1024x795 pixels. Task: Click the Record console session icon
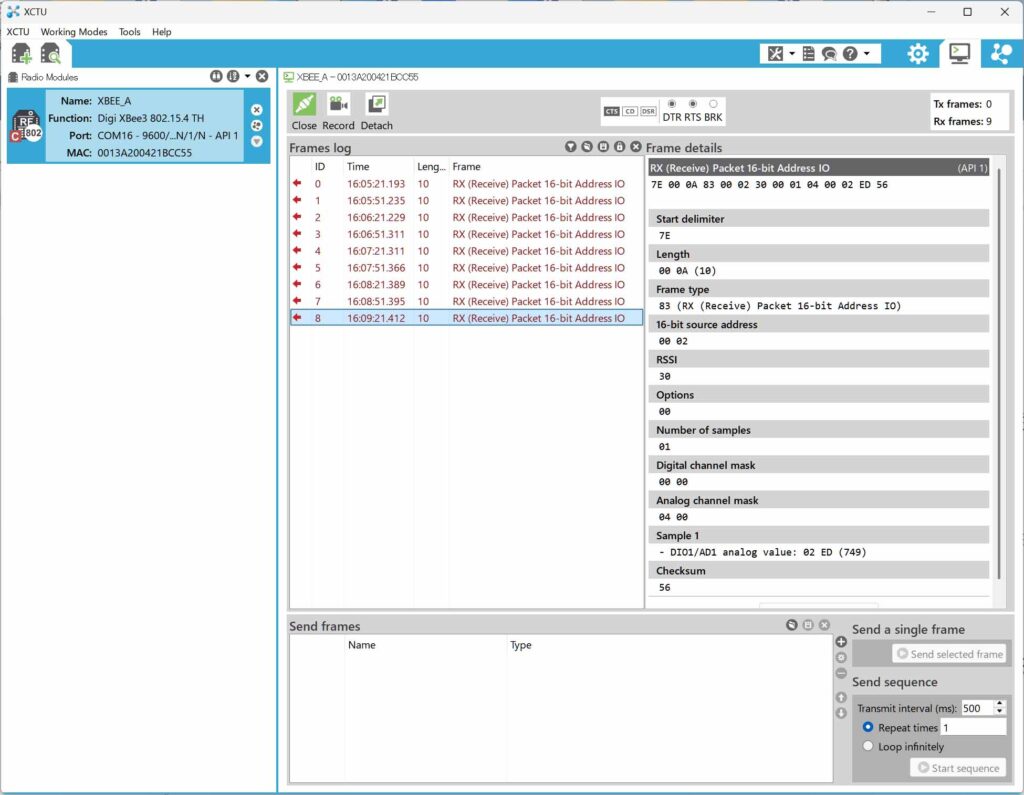[x=338, y=105]
